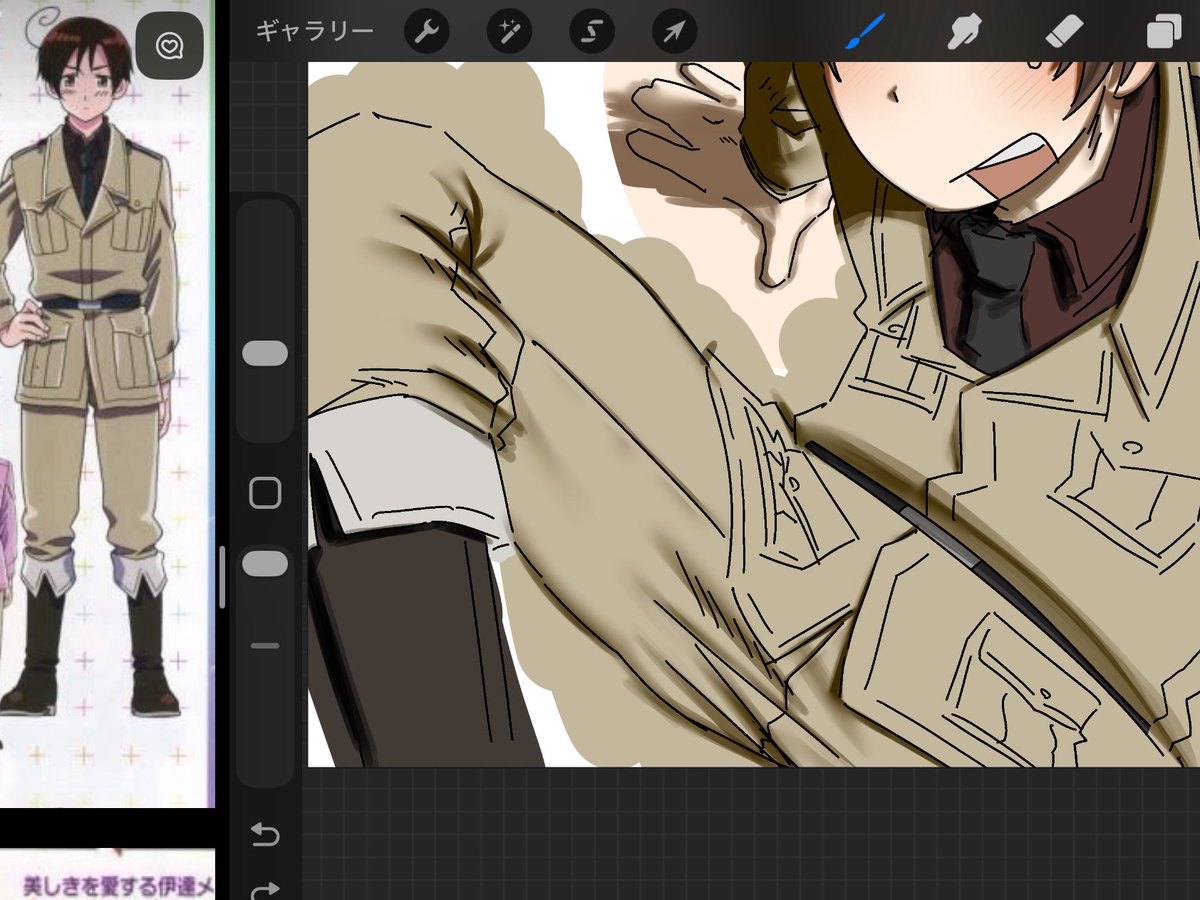Viewport: 1200px width, 900px height.
Task: Tap the square Modify button in sidebar
Action: pos(265,493)
